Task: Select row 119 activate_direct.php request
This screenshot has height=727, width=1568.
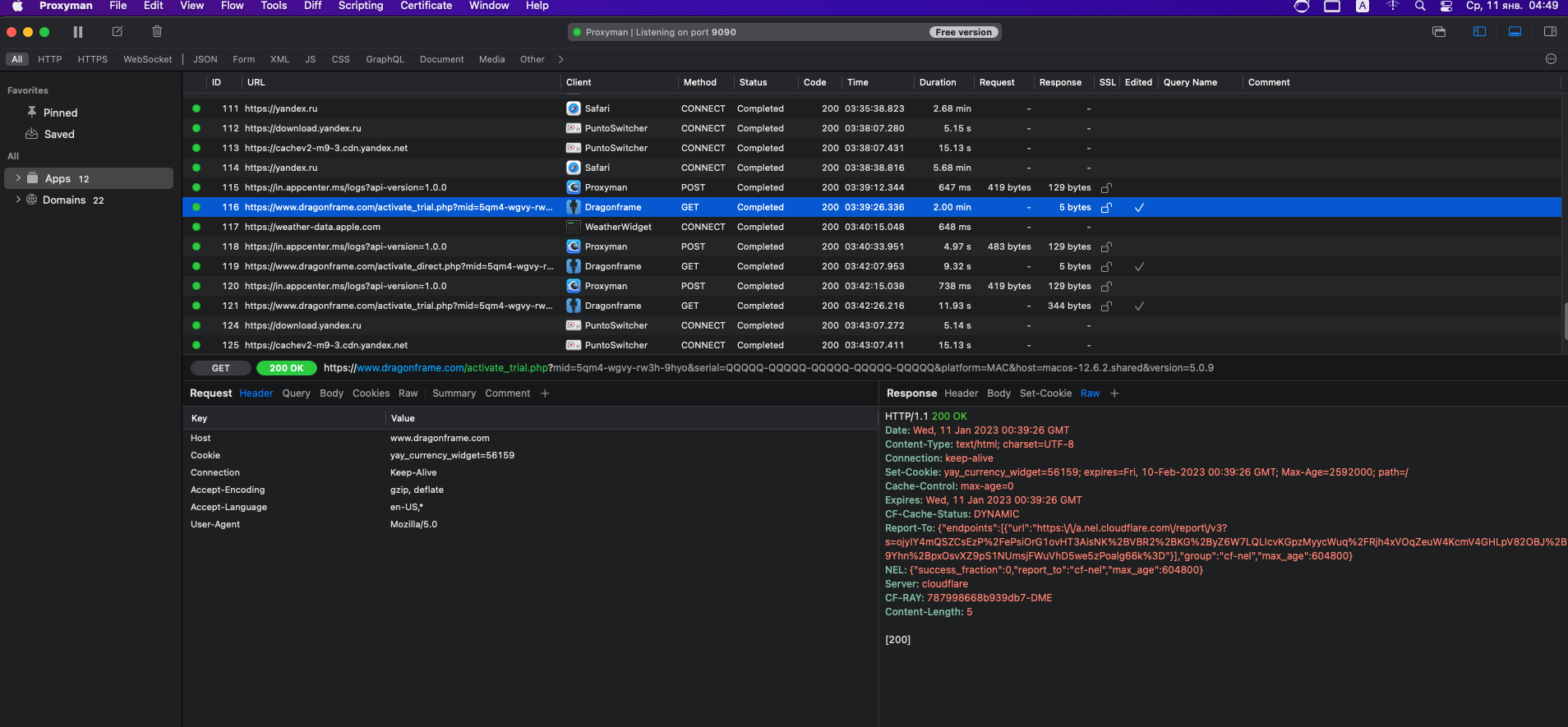Action: pyautogui.click(x=872, y=266)
